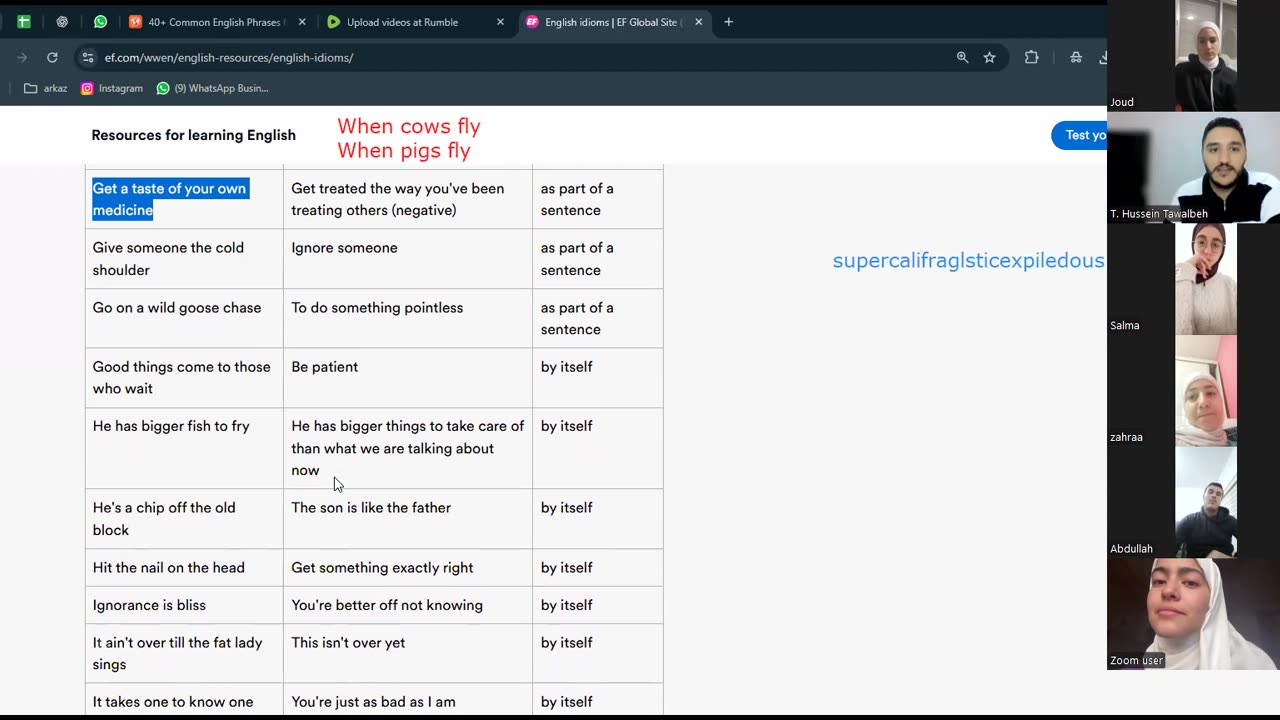Viewport: 1280px width, 720px height.
Task: Close the 40+ Common English Phrases tab
Action: click(302, 21)
